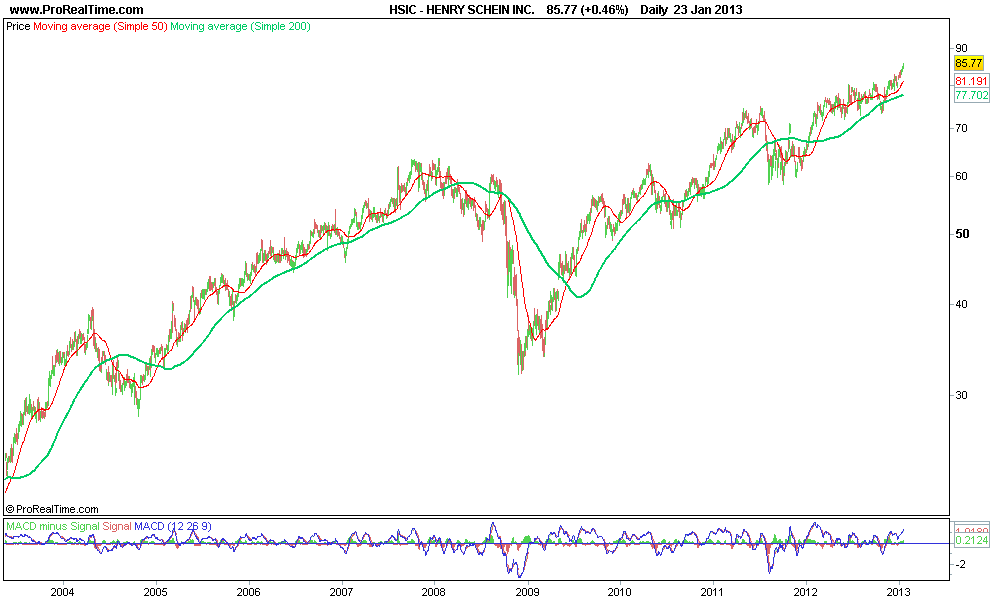Click the 2012 year label

tap(806, 592)
